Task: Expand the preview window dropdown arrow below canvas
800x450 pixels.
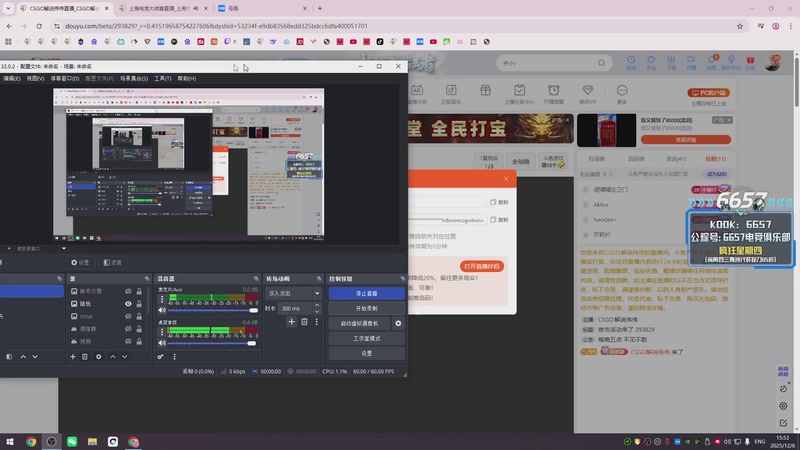Action: click(x=64, y=248)
